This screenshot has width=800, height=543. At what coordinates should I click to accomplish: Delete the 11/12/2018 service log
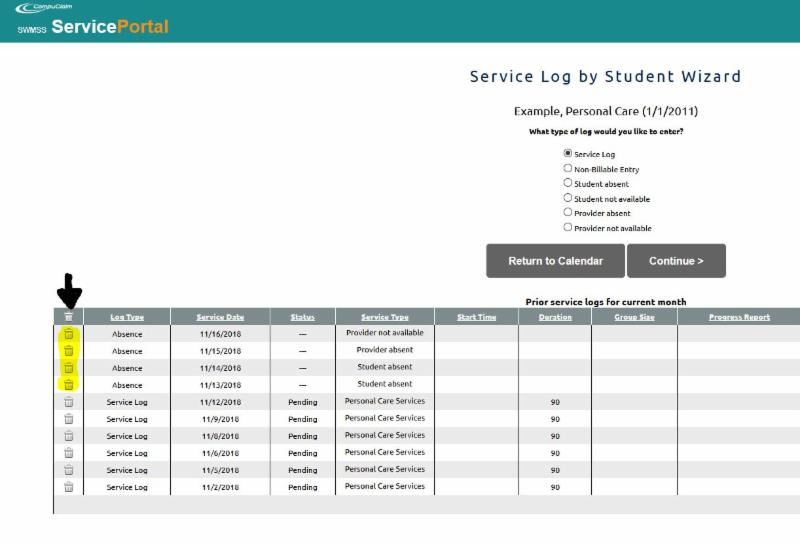[68, 402]
